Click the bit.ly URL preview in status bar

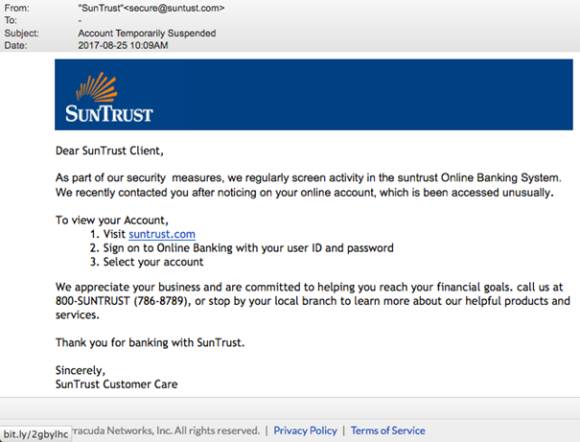(36, 434)
